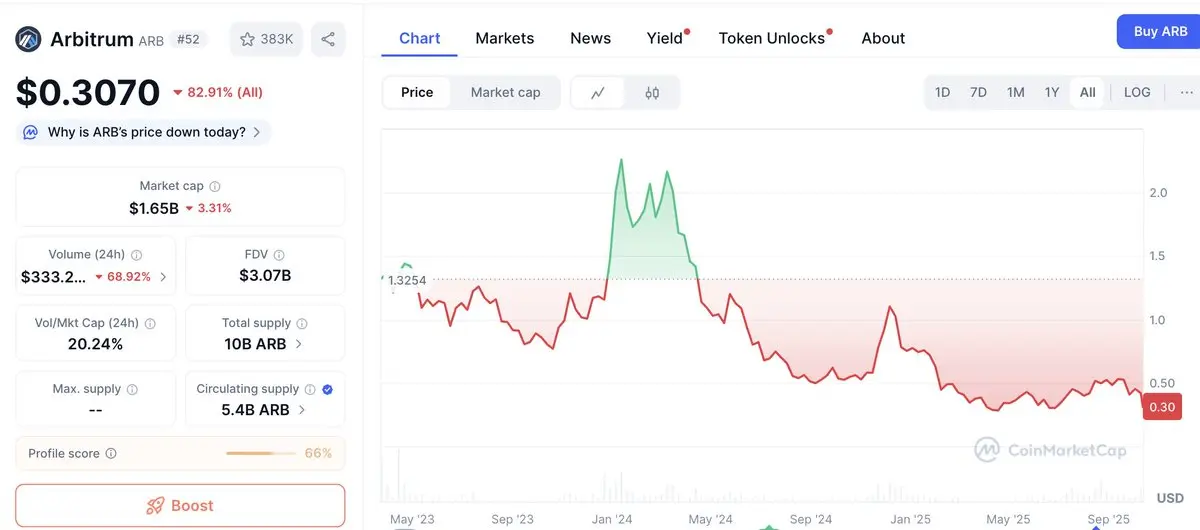Toggle the LOG scale on the chart
The width and height of the screenshot is (1200, 530).
tap(1137, 92)
